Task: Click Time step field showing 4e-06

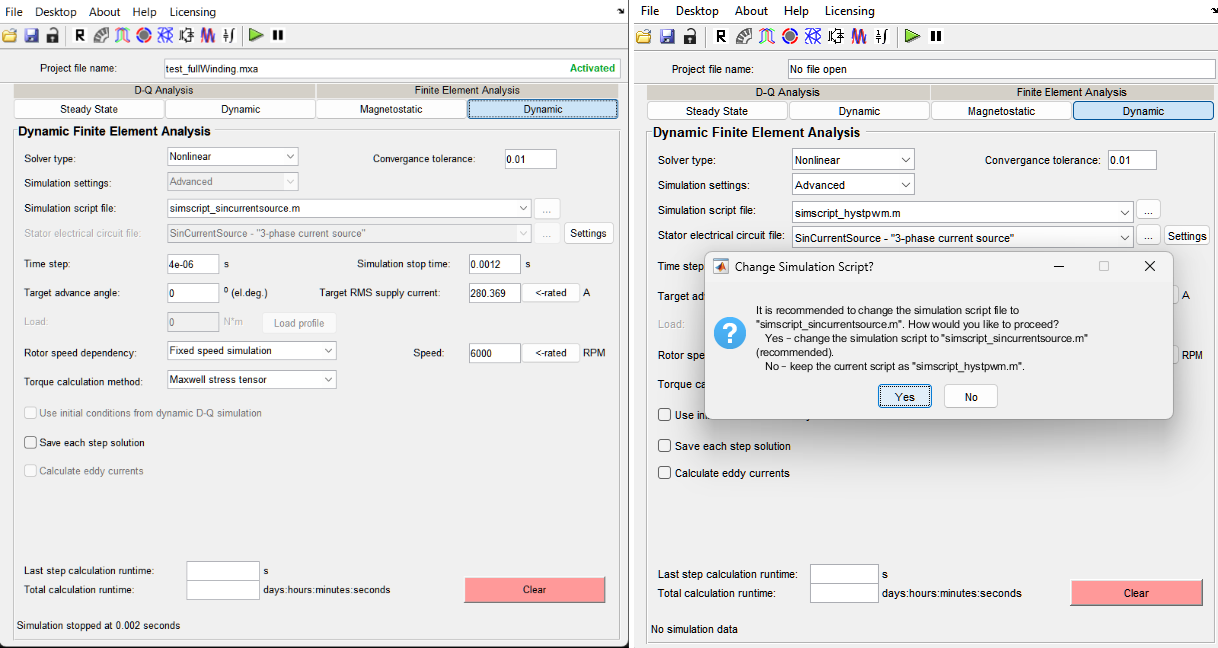Action: [193, 264]
